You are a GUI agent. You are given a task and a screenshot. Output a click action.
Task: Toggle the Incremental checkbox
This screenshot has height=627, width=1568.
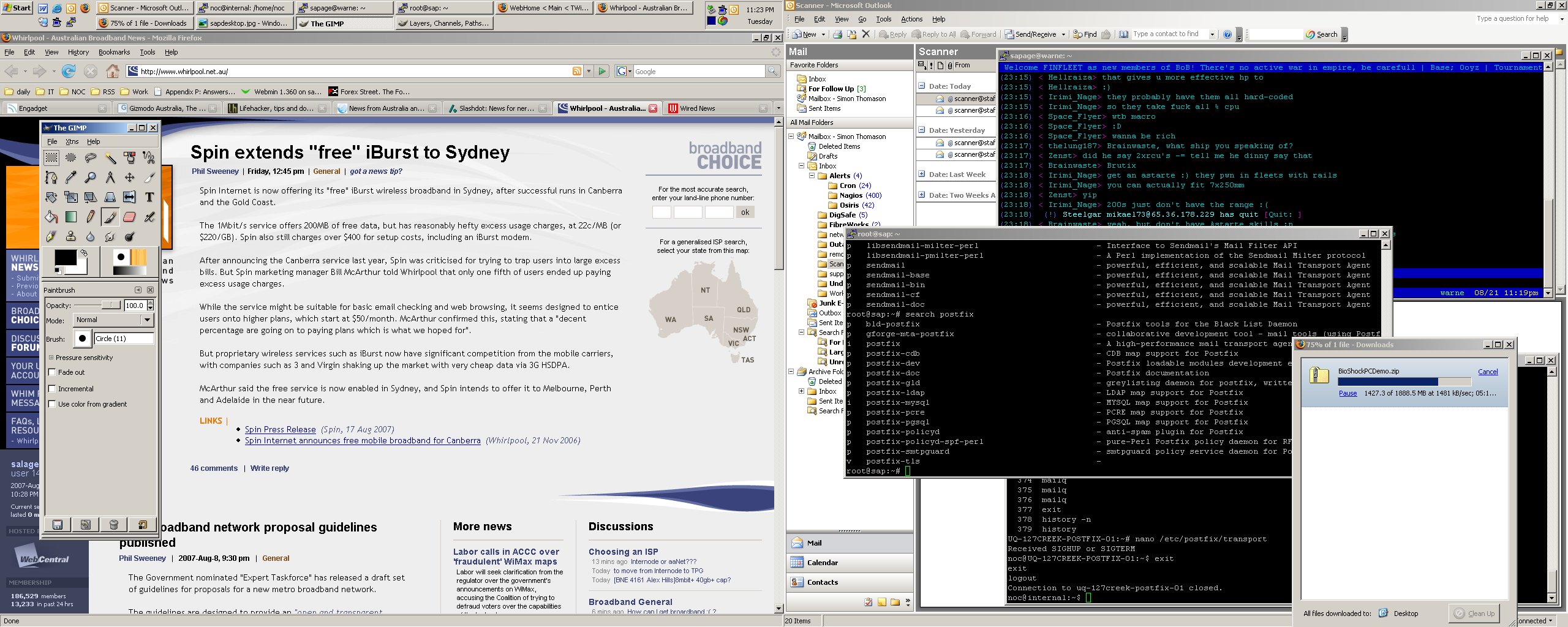53,389
